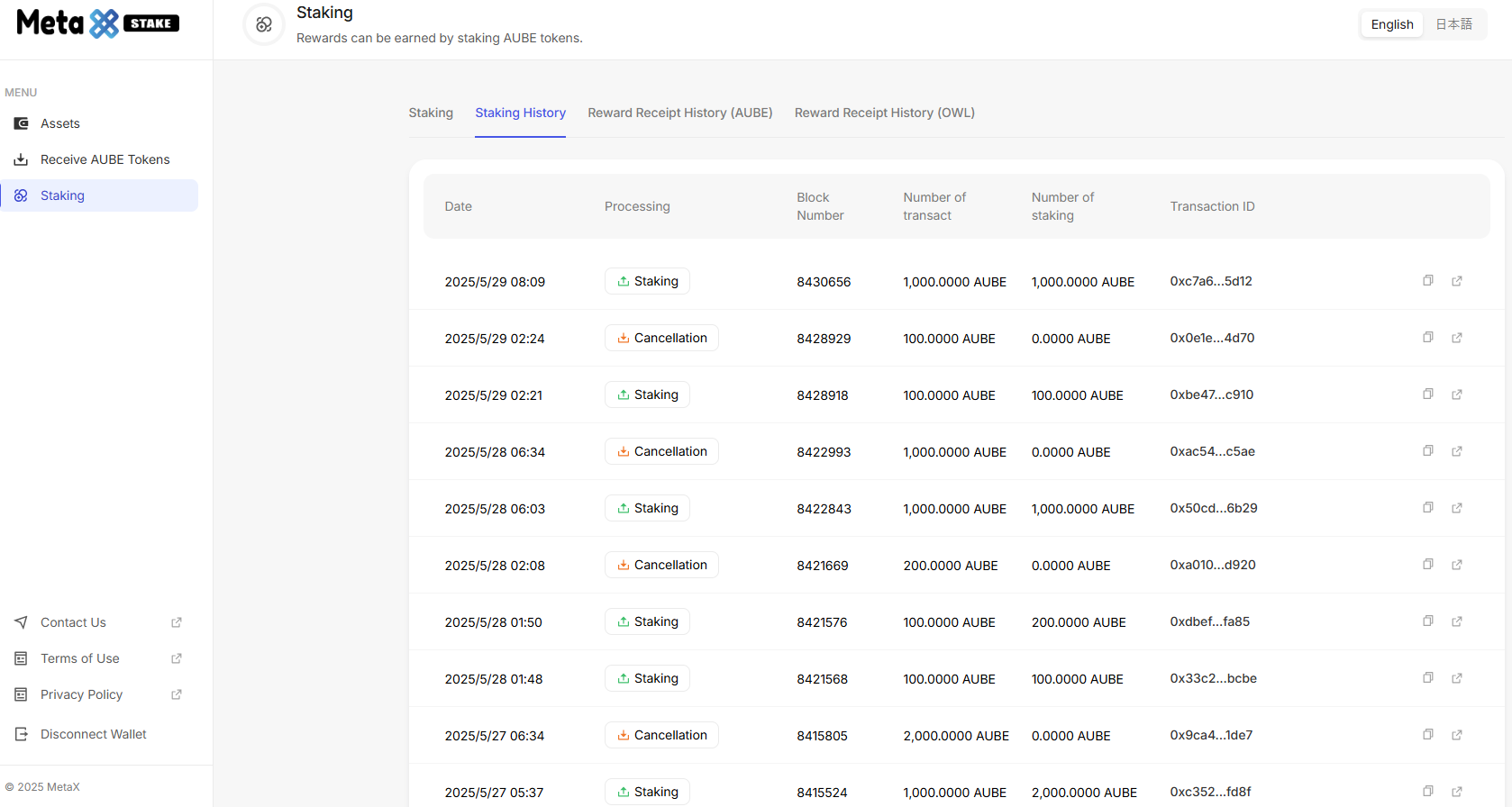Open Reward Receipt History (OWL) tab
Image resolution: width=1512 pixels, height=807 pixels.
(x=884, y=113)
